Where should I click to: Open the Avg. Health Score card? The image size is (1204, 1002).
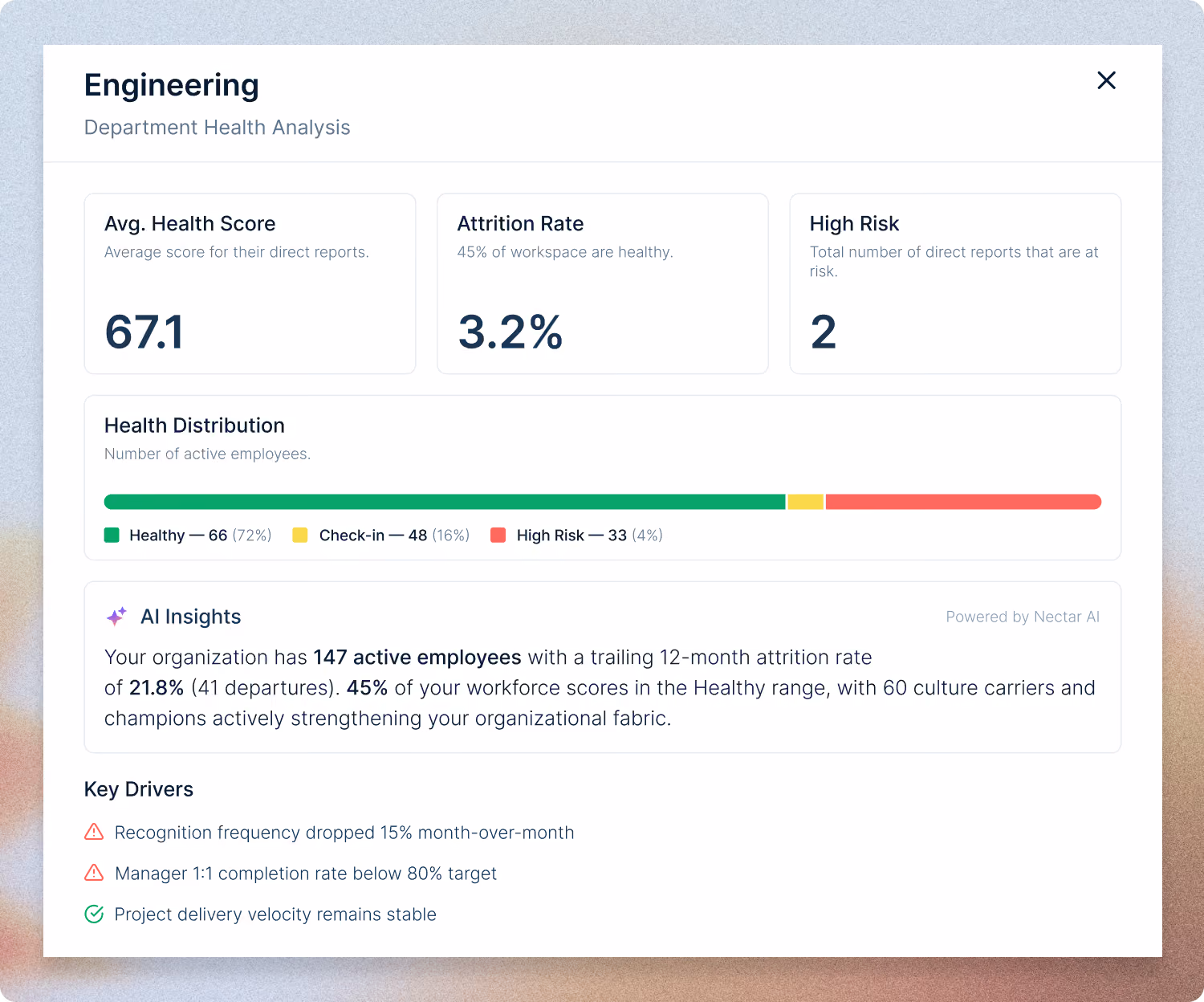tap(250, 283)
